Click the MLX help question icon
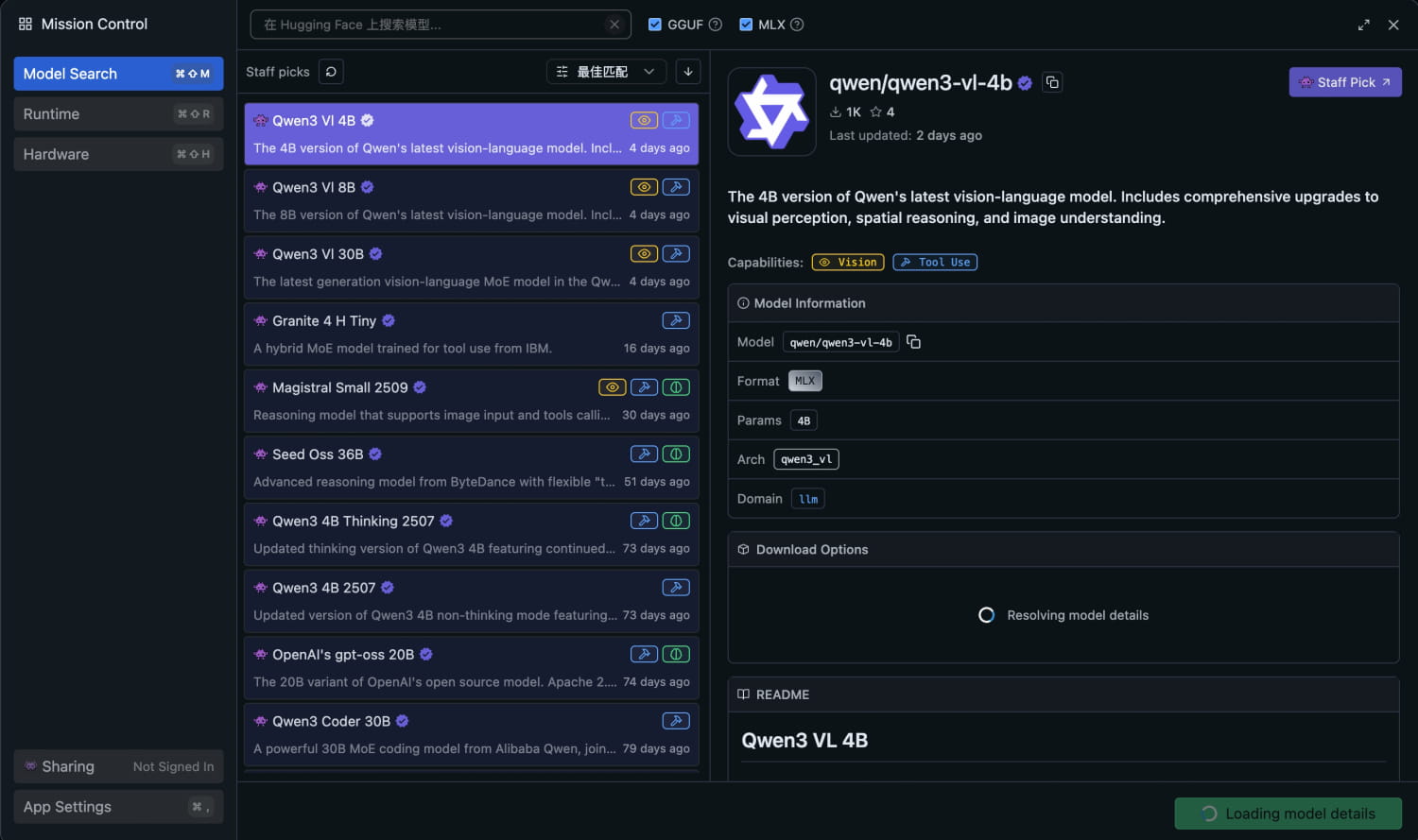 pyautogui.click(x=797, y=25)
